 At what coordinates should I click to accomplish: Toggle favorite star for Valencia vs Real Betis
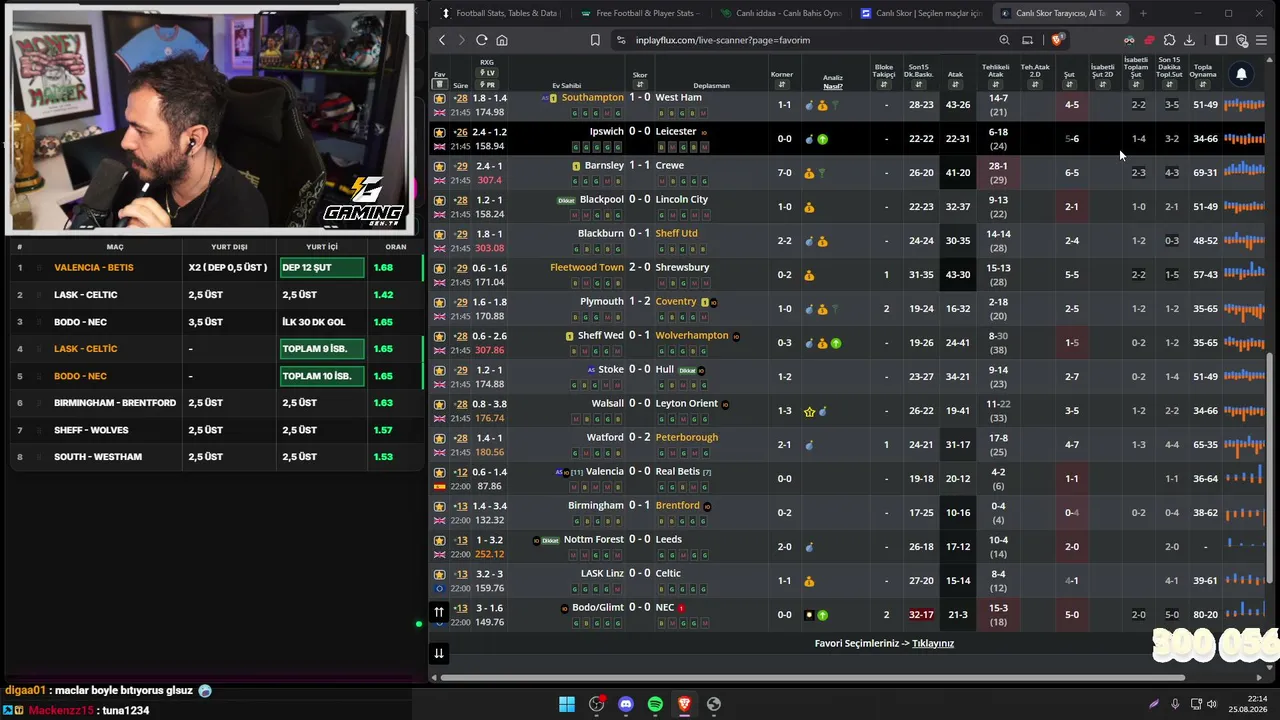pos(439,472)
